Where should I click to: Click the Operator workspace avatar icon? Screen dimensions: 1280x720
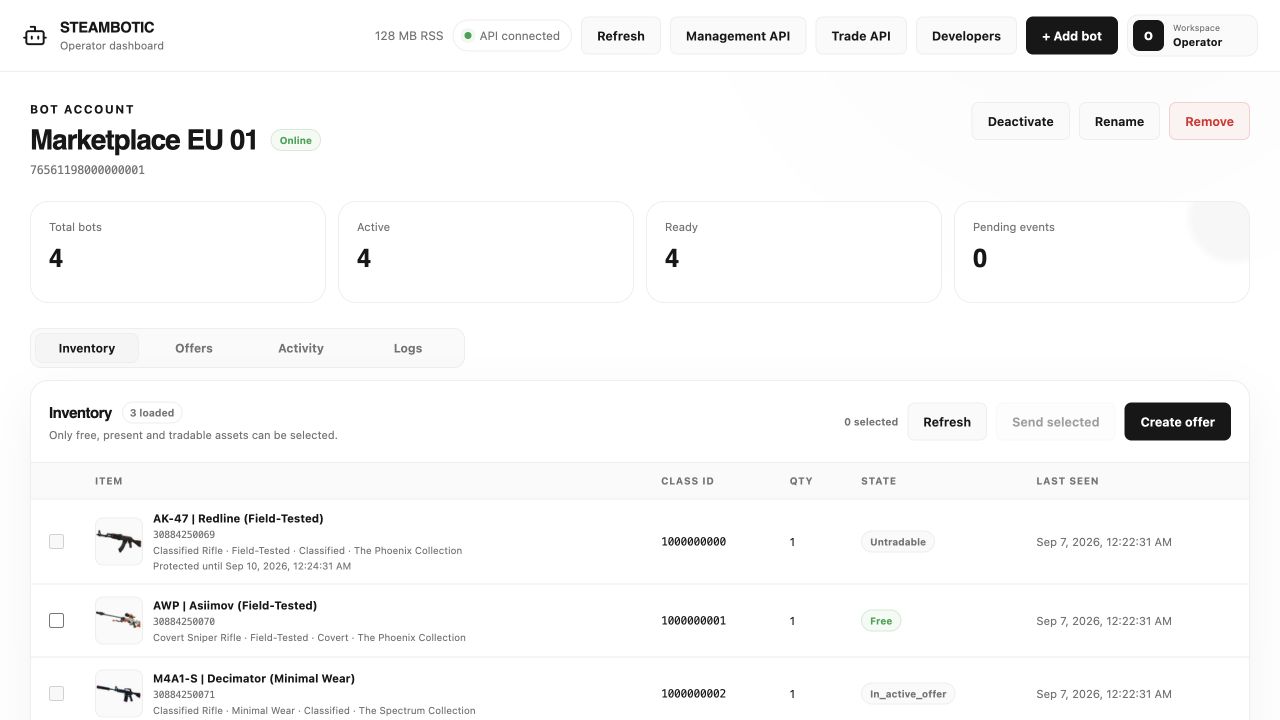1148,36
